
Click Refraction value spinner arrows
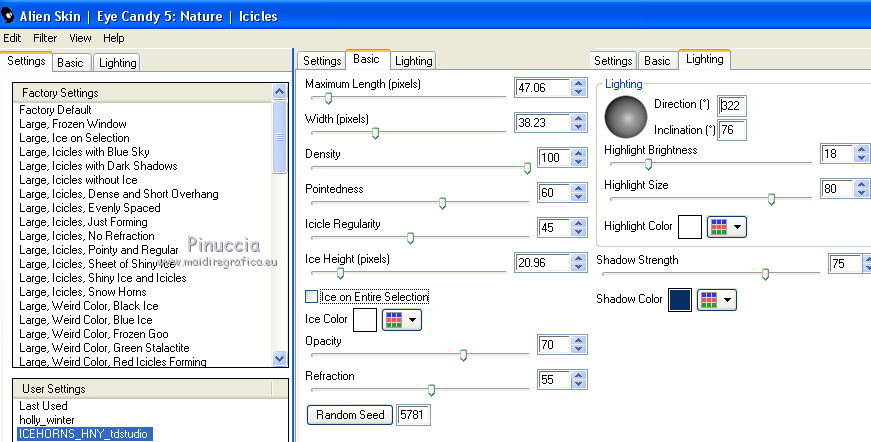579,380
